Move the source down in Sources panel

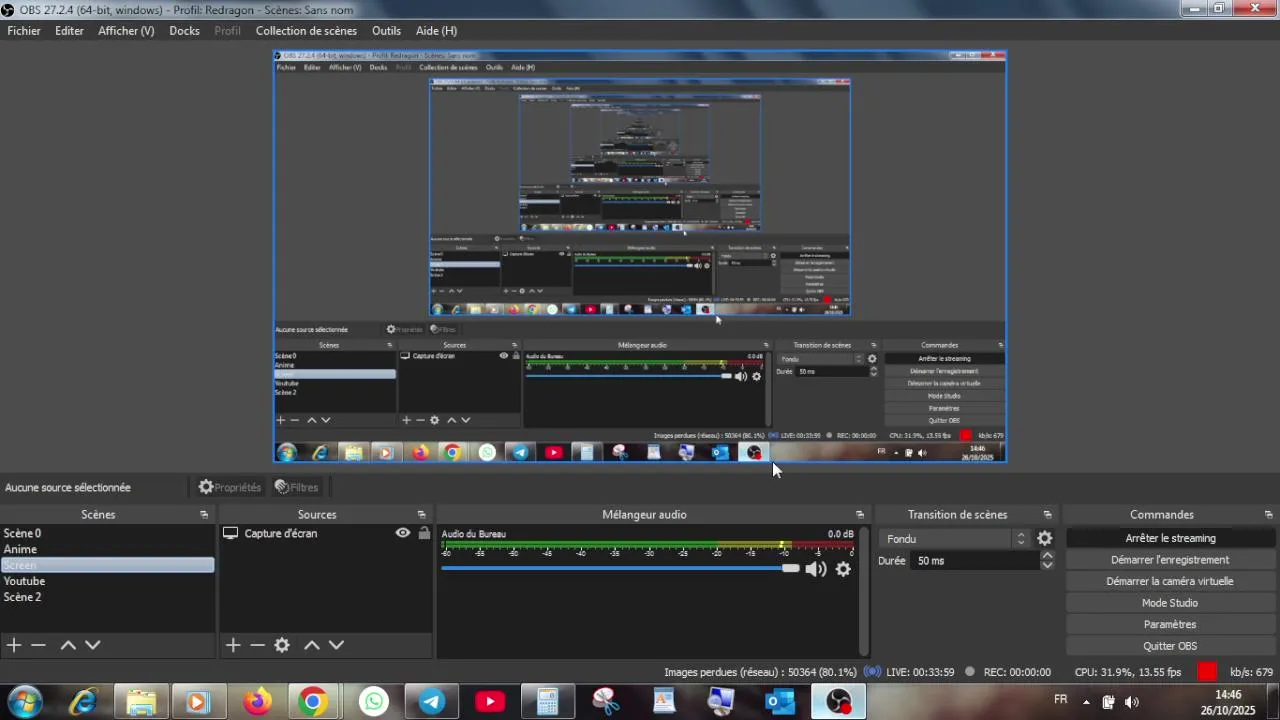pyautogui.click(x=336, y=645)
